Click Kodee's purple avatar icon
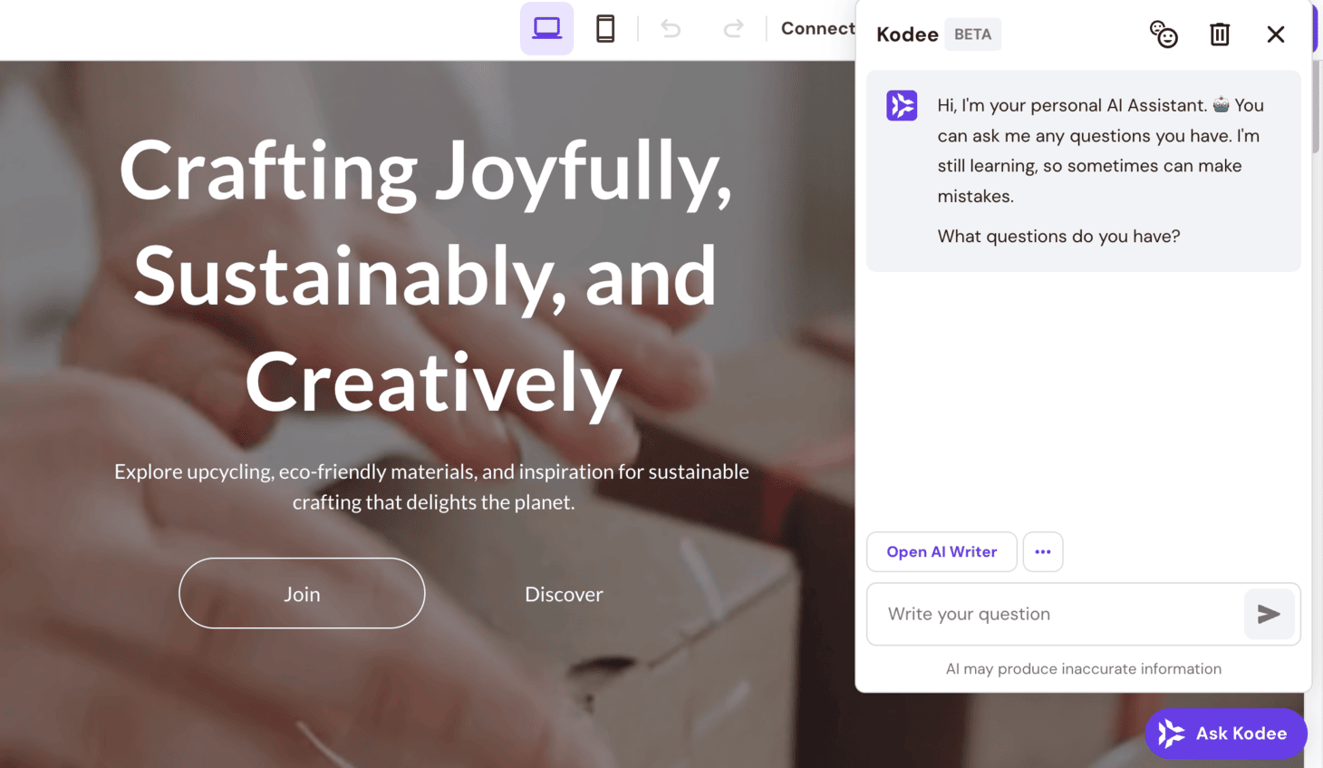This screenshot has width=1323, height=768. [x=902, y=105]
